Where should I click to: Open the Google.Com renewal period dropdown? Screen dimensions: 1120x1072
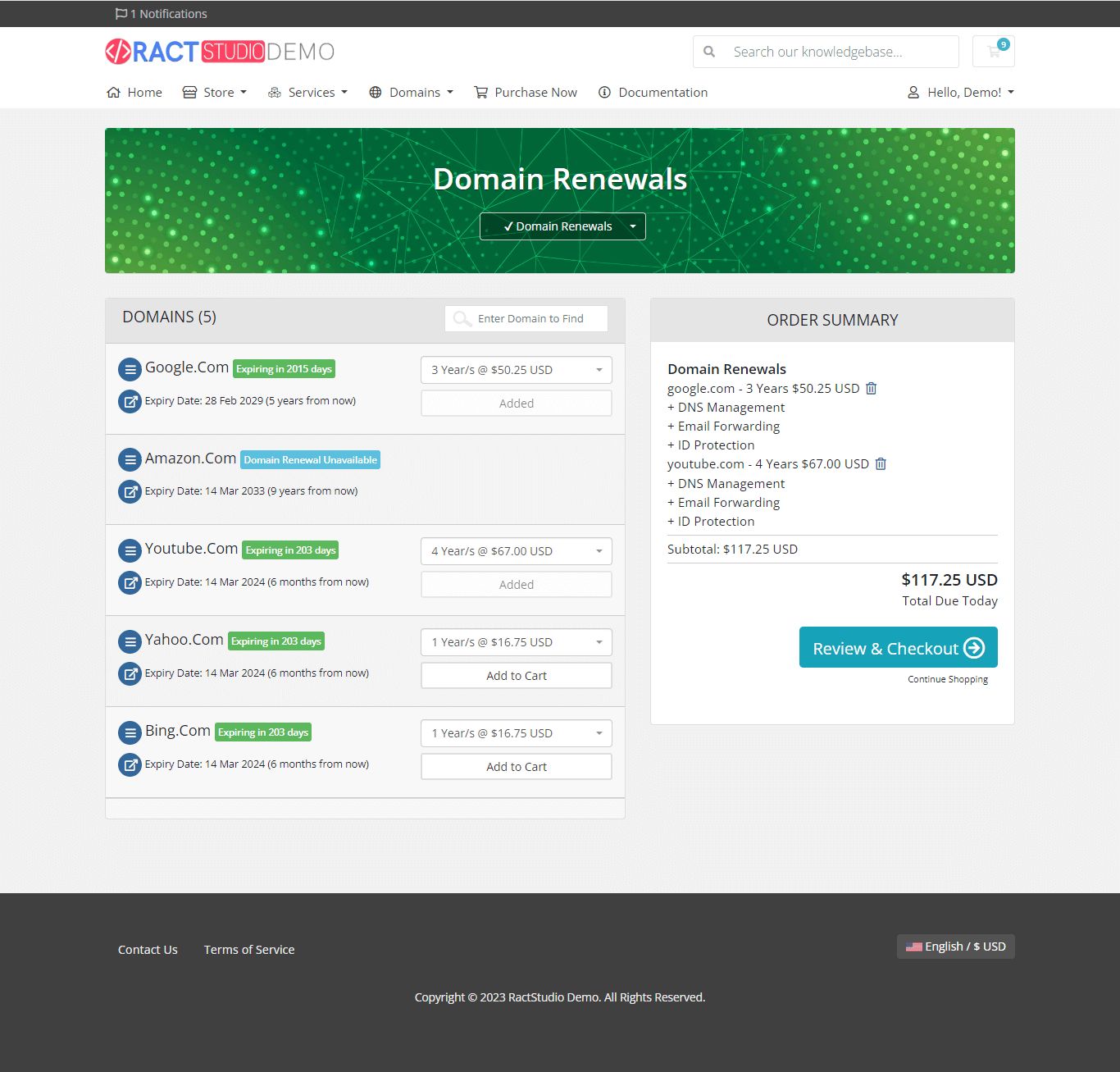point(517,370)
